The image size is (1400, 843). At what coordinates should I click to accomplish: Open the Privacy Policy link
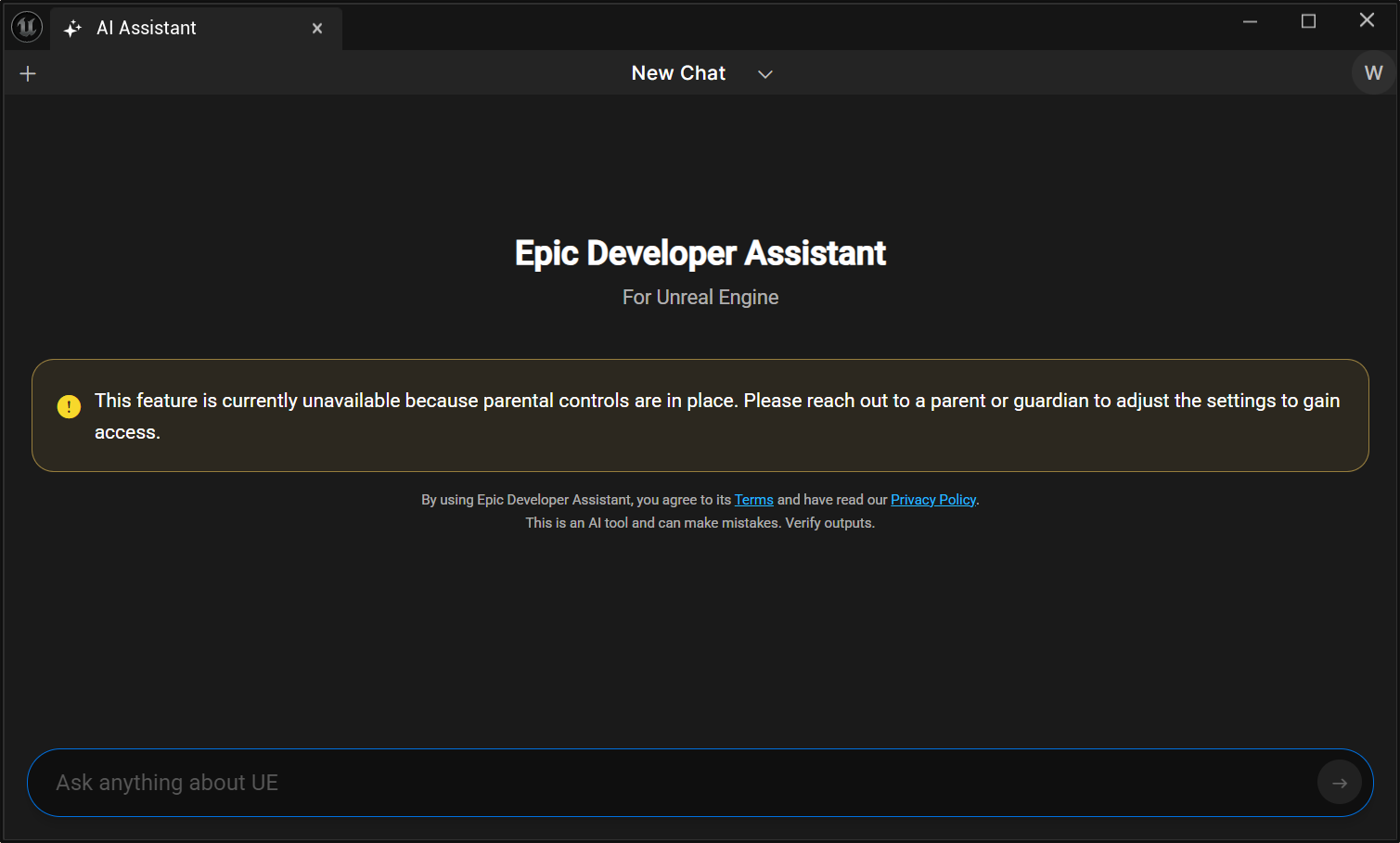(933, 500)
